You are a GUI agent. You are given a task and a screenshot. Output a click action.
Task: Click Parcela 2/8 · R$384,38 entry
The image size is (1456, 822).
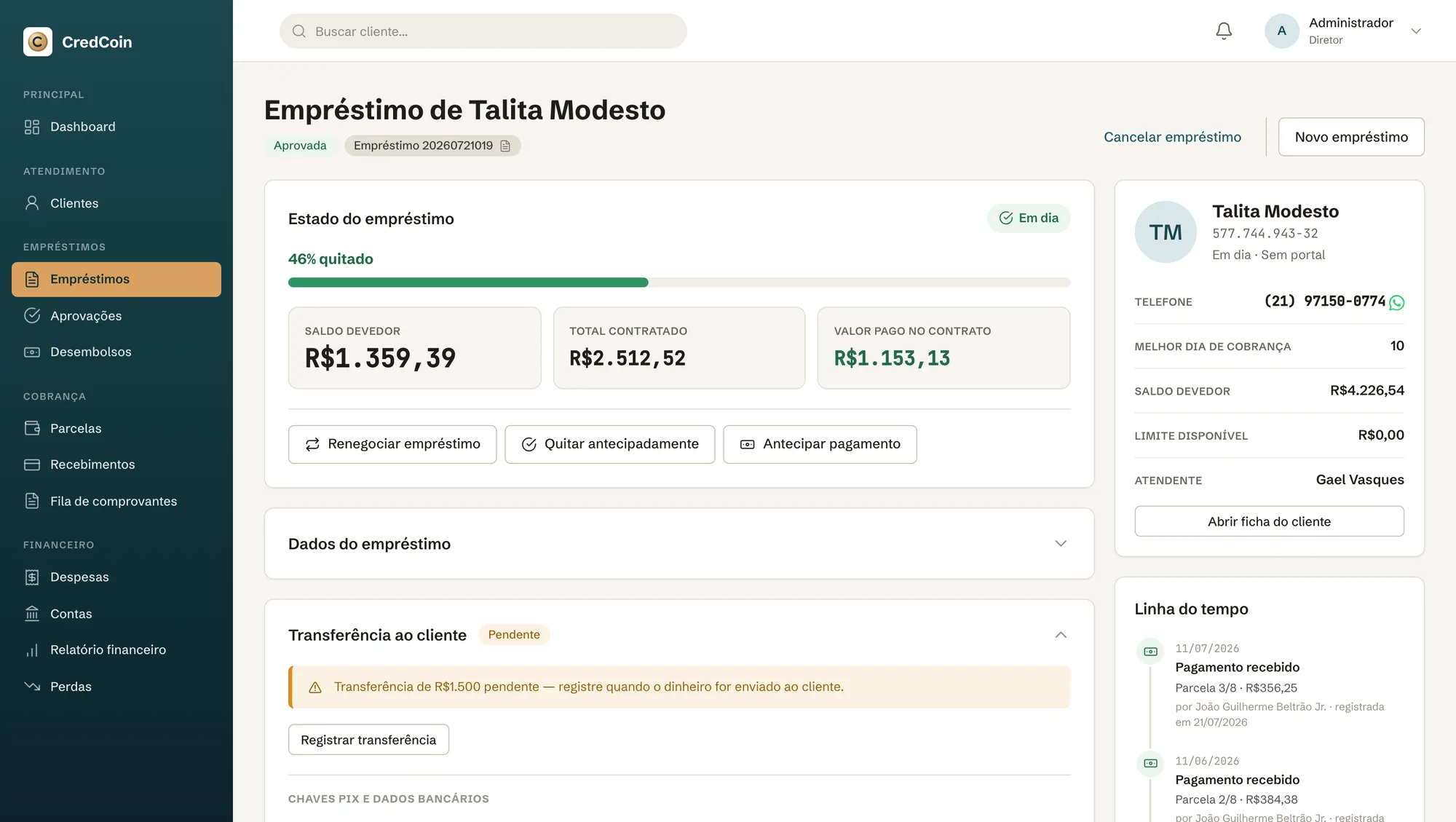point(1236,799)
